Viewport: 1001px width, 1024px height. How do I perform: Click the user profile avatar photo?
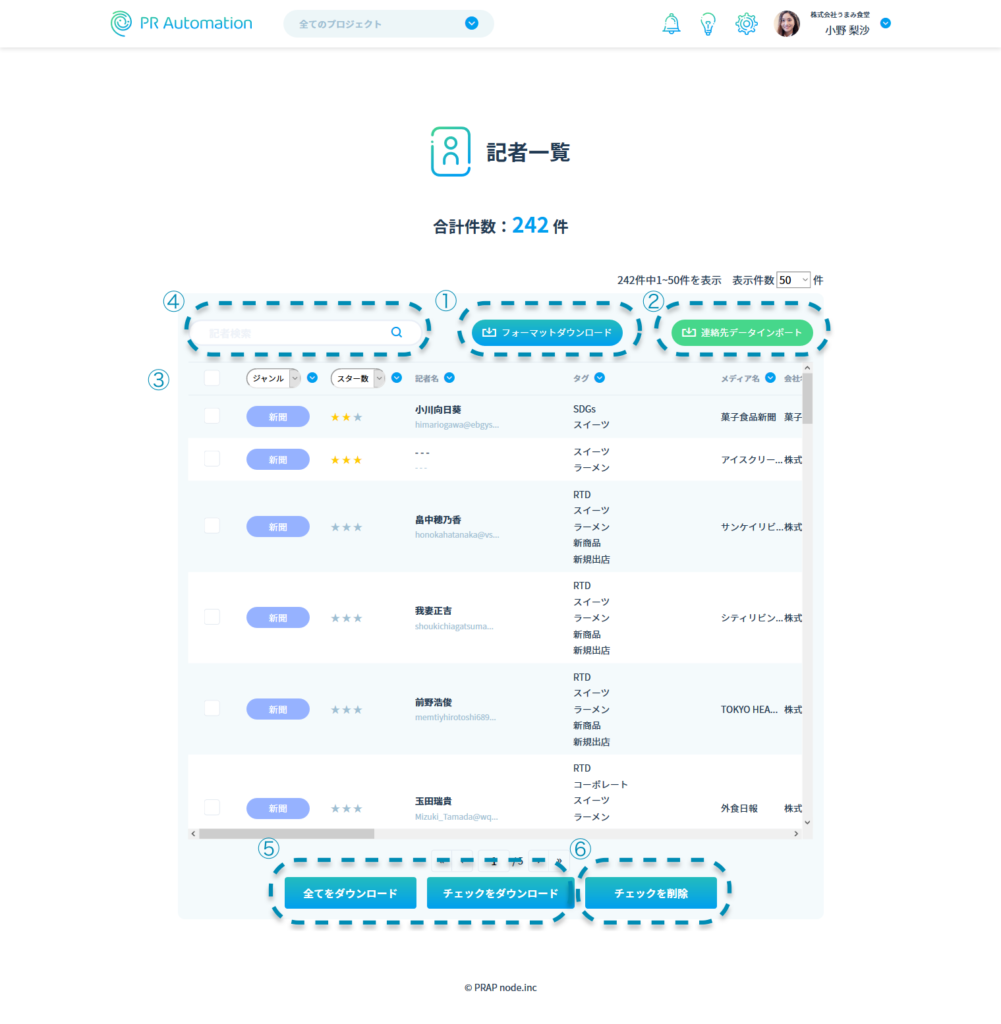pos(787,24)
